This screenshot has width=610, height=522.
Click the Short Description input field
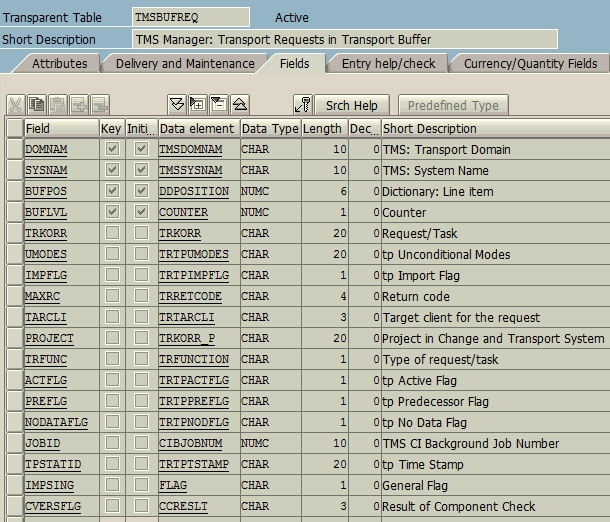pyautogui.click(x=345, y=39)
